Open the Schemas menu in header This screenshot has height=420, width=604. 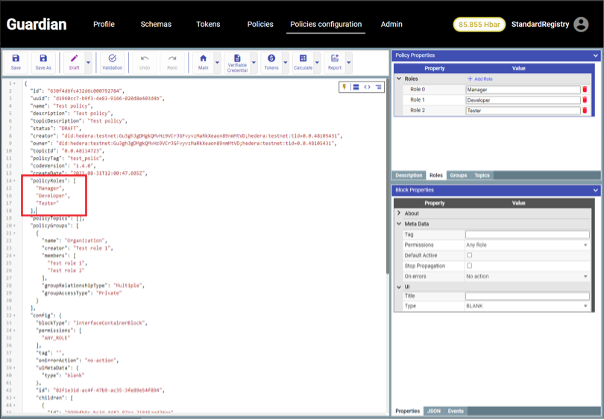(156, 23)
